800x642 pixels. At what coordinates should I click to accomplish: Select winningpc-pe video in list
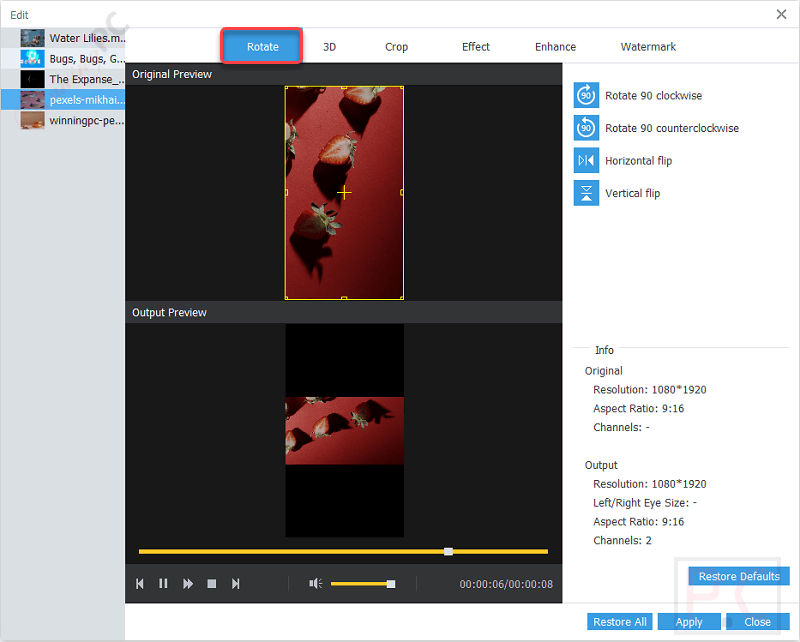tap(63, 120)
